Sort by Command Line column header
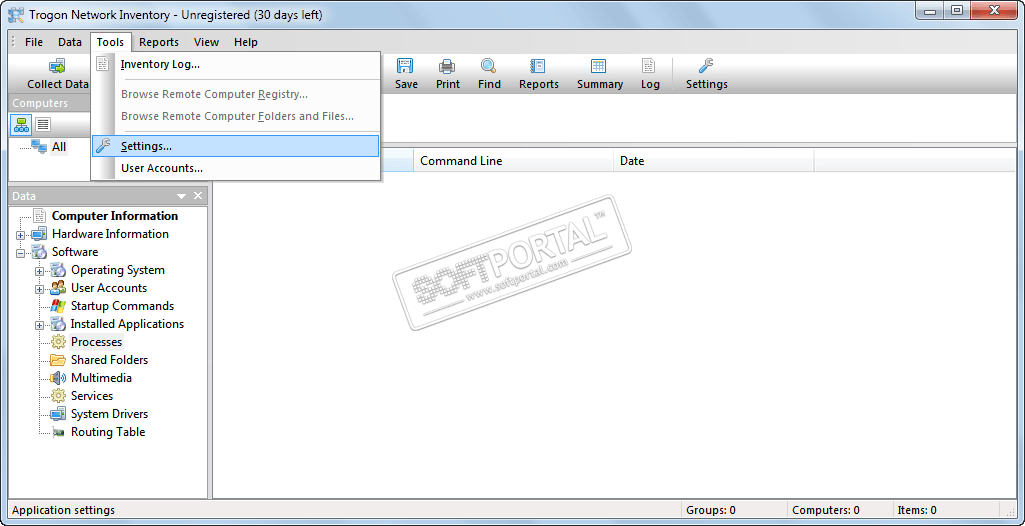The width and height of the screenshot is (1025, 526). [x=513, y=161]
